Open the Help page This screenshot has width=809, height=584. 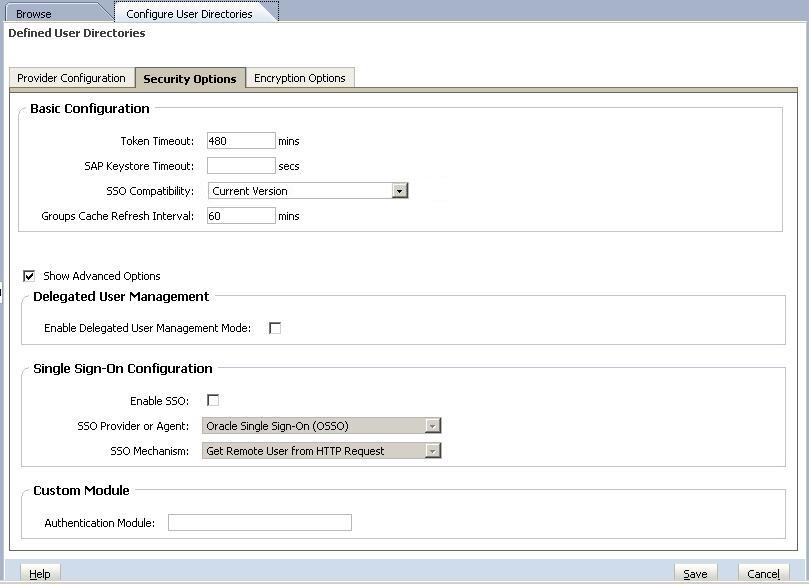39,573
